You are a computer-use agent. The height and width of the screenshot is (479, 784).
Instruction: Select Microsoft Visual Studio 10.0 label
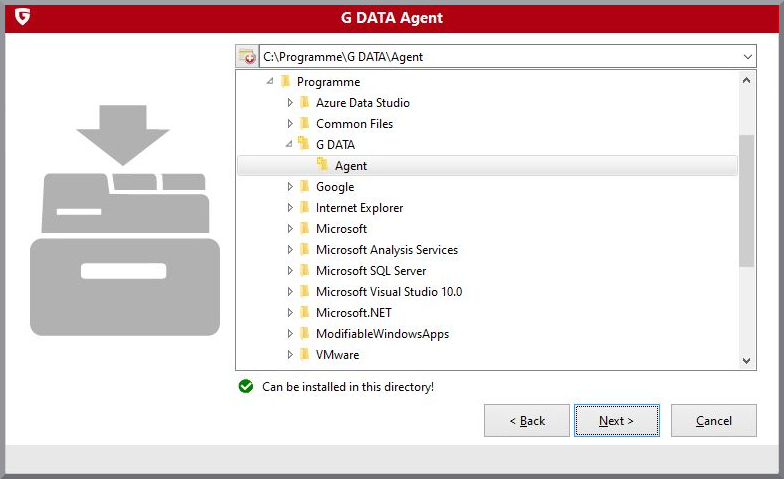(x=388, y=292)
